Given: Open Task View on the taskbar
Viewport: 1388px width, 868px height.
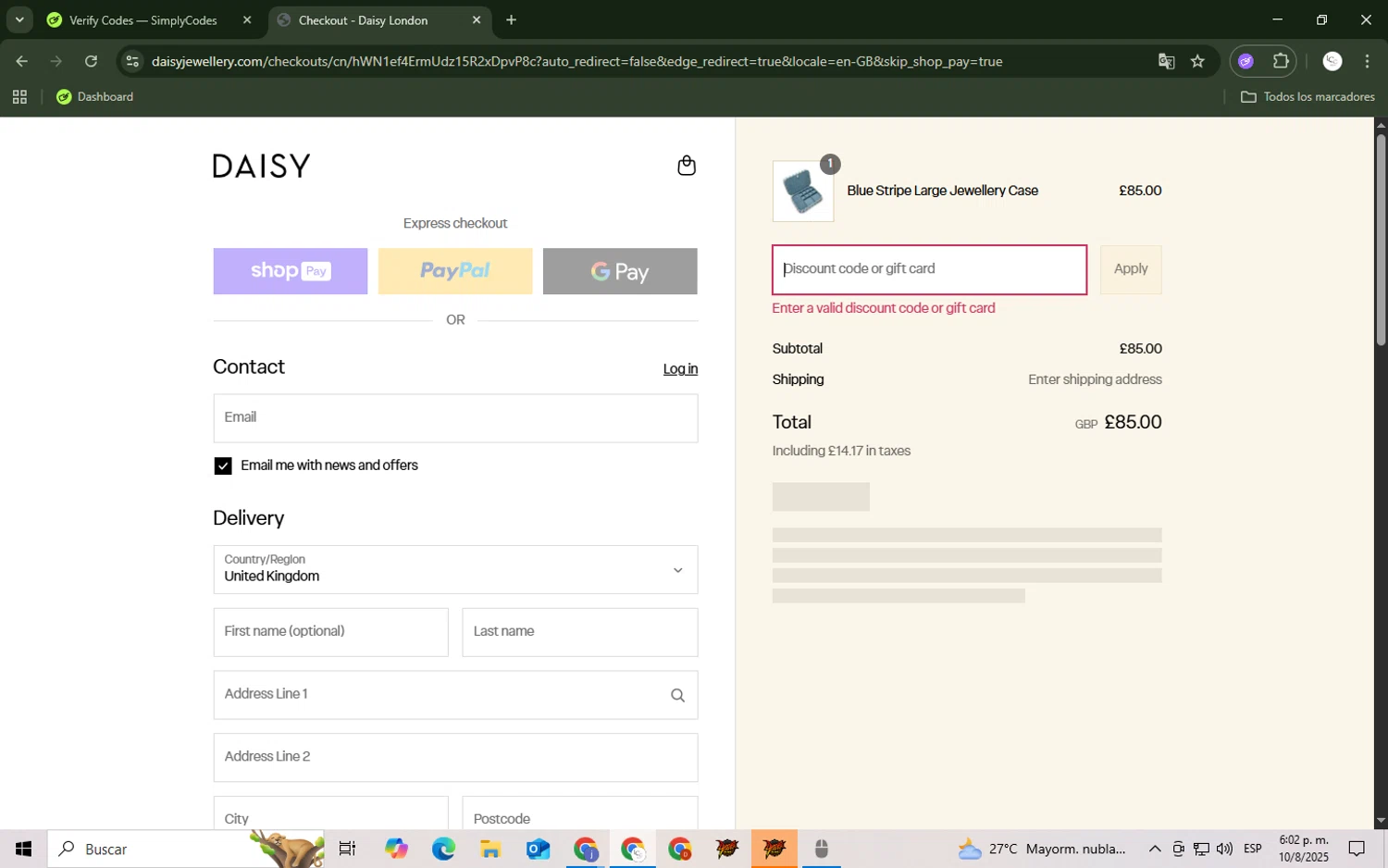Looking at the screenshot, I should [x=348, y=849].
